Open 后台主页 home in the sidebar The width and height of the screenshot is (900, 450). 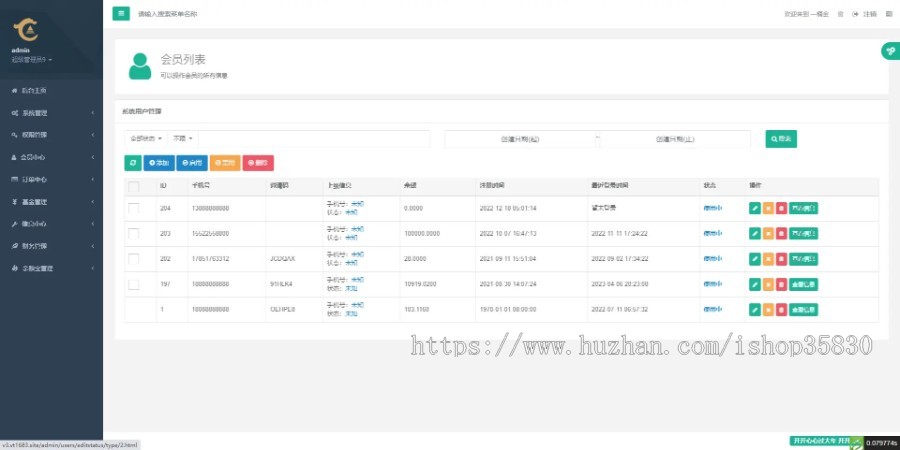coord(52,91)
